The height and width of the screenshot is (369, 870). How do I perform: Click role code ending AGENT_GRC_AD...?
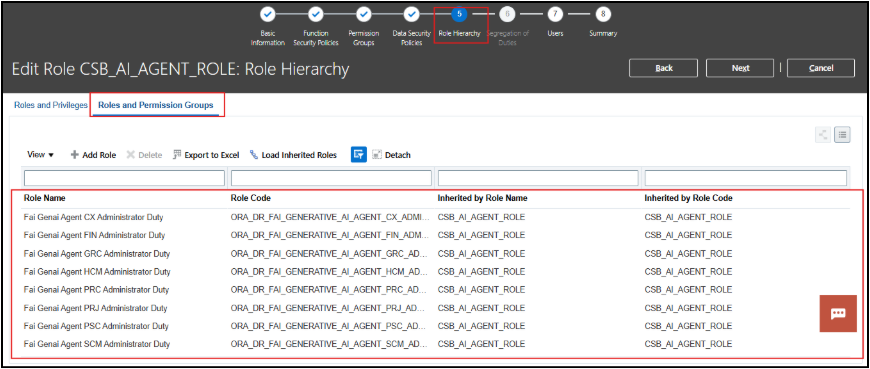(330, 254)
